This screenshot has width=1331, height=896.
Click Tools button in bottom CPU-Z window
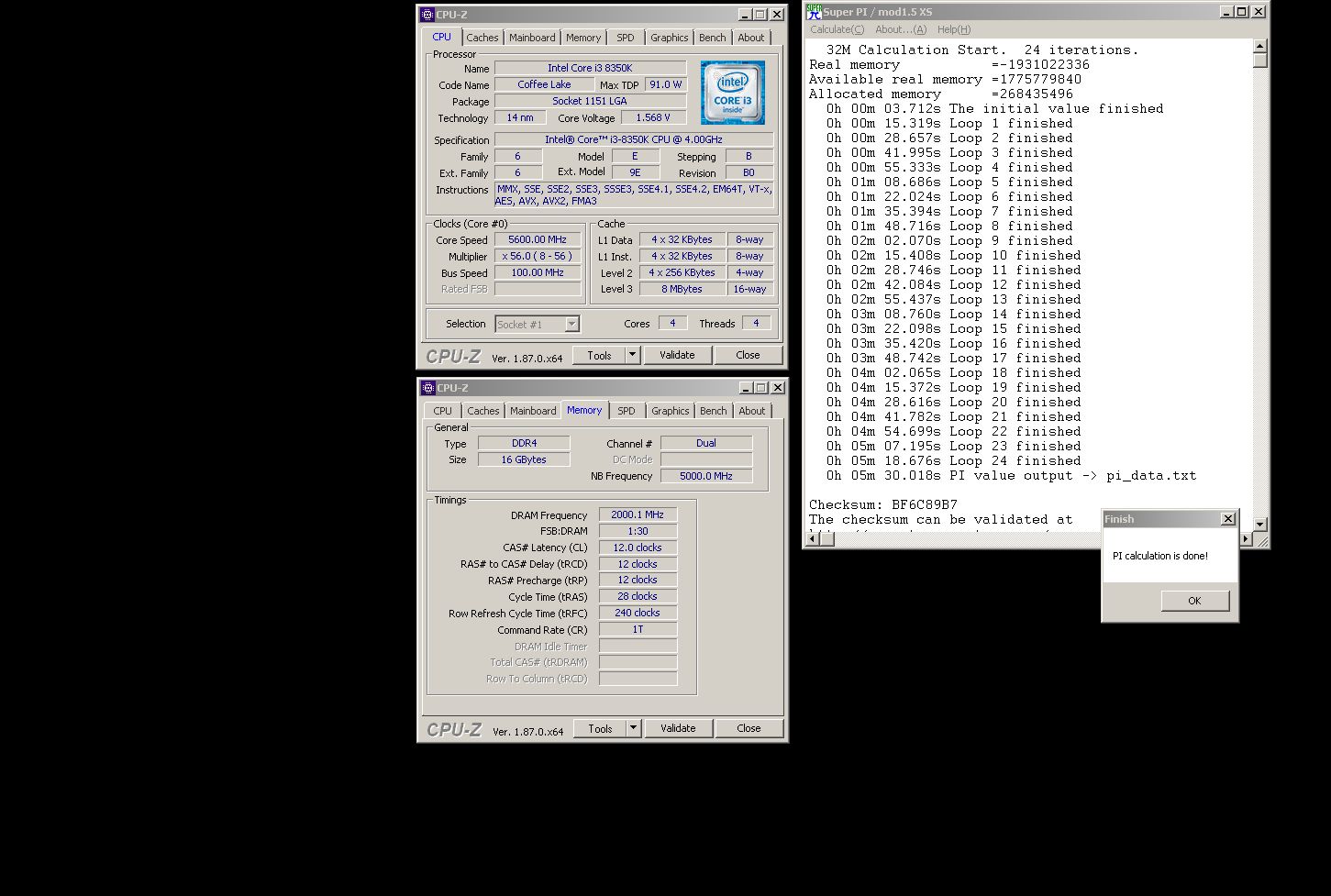pyautogui.click(x=600, y=728)
